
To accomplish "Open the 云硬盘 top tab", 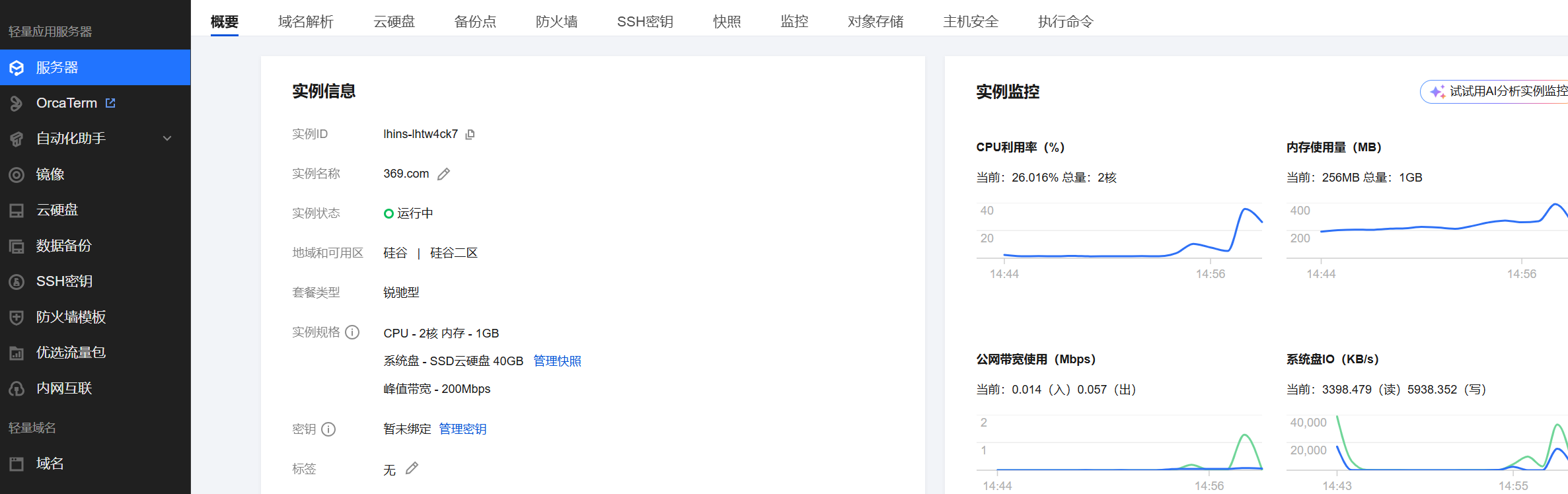I will coord(394,22).
